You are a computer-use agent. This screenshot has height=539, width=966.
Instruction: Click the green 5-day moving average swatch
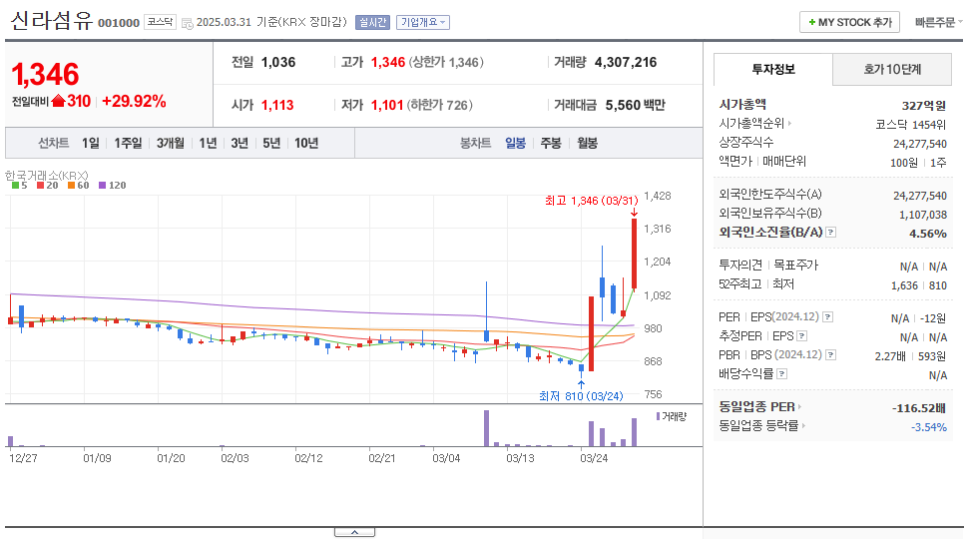pyautogui.click(x=15, y=185)
